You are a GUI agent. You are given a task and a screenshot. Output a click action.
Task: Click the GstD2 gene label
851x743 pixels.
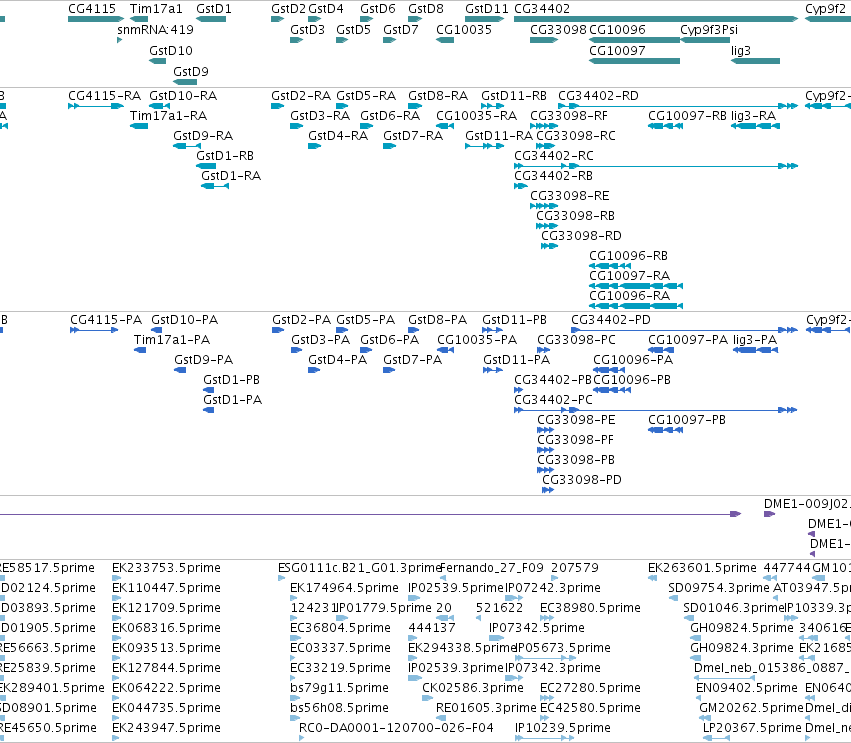(x=289, y=9)
